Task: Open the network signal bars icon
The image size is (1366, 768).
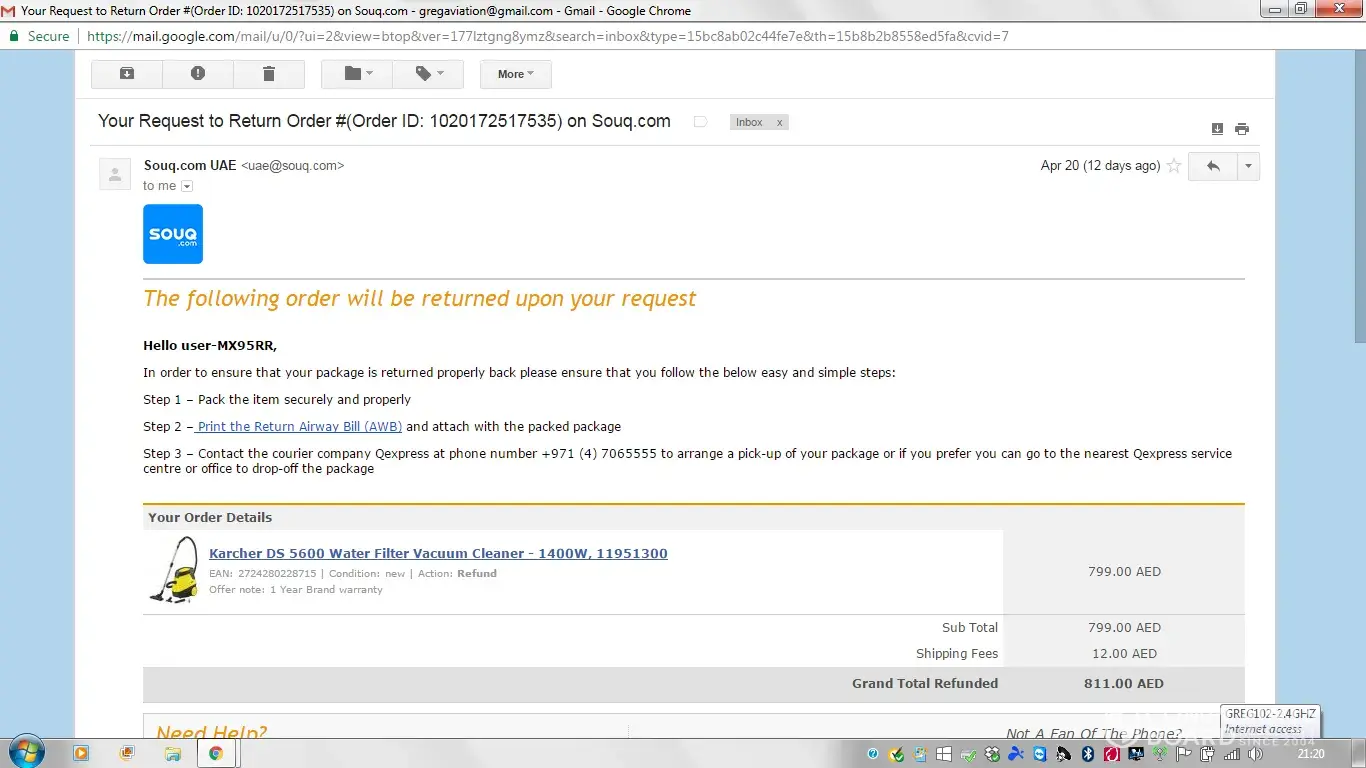Action: point(1231,754)
